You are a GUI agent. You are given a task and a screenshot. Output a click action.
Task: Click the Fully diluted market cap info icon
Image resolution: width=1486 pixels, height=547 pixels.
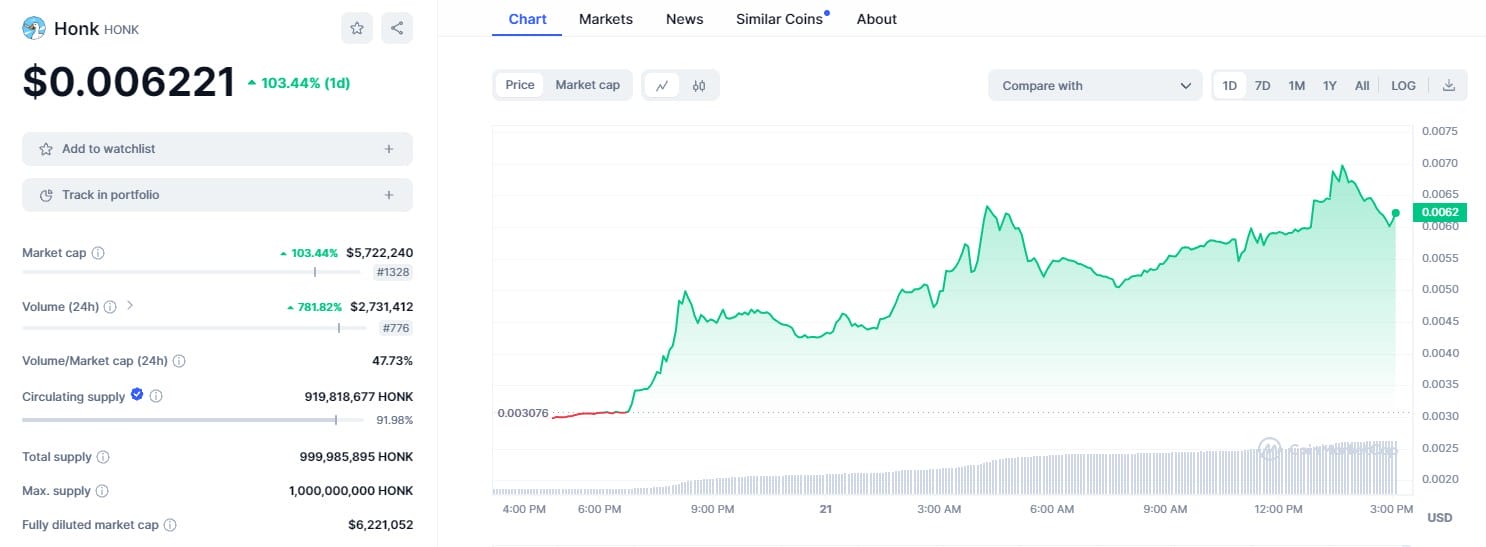(170, 525)
